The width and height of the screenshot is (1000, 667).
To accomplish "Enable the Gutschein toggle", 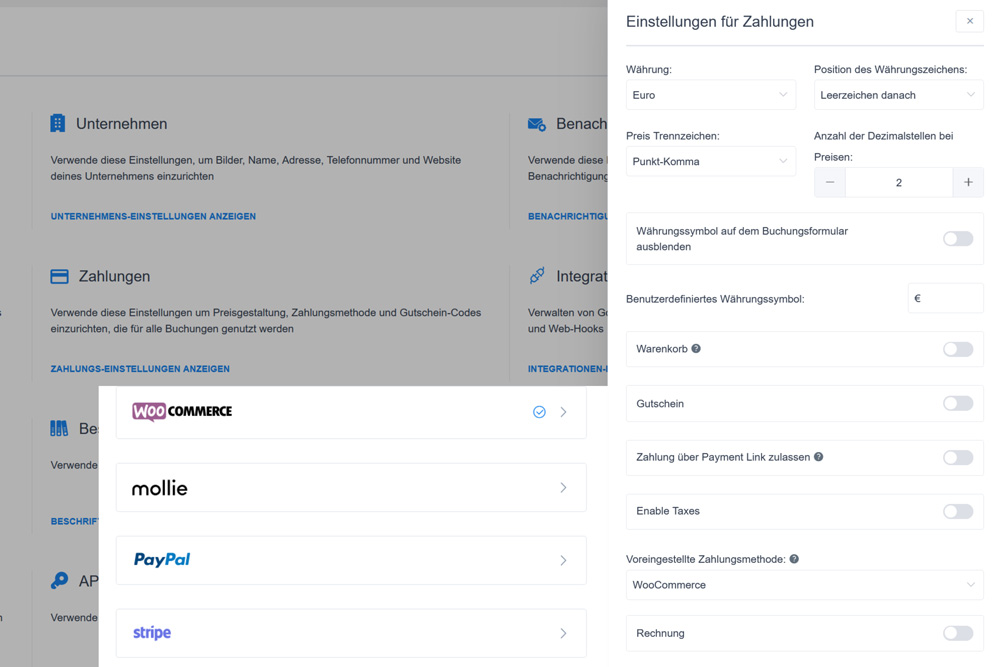I will (x=958, y=403).
